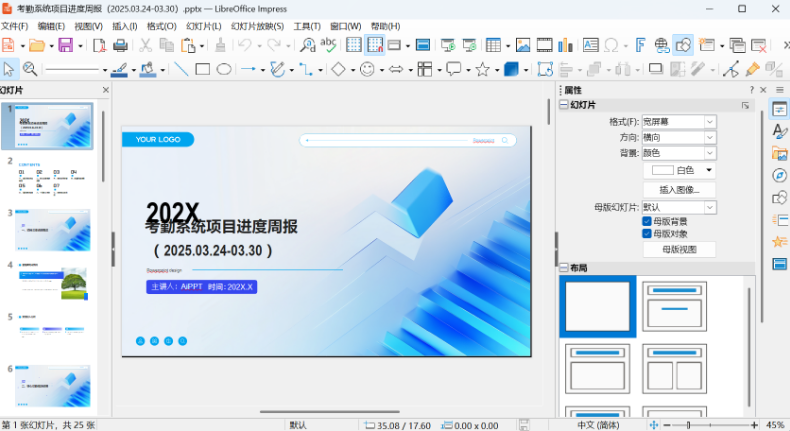790x431 pixels.
Task: Open the 编辑(E) menu
Action: click(x=51, y=26)
